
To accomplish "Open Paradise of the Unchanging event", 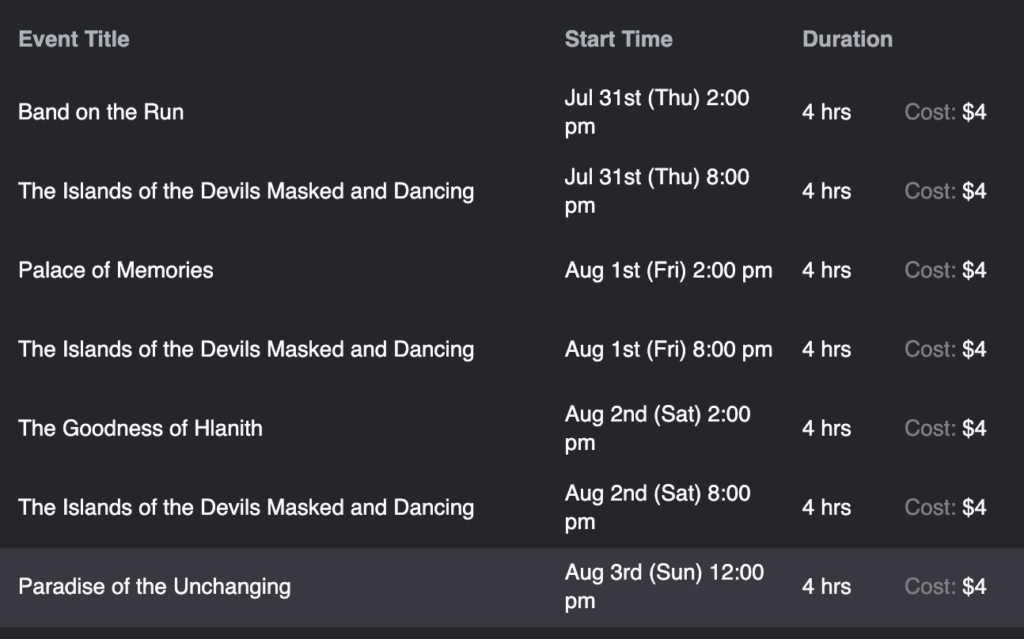I will tap(154, 586).
